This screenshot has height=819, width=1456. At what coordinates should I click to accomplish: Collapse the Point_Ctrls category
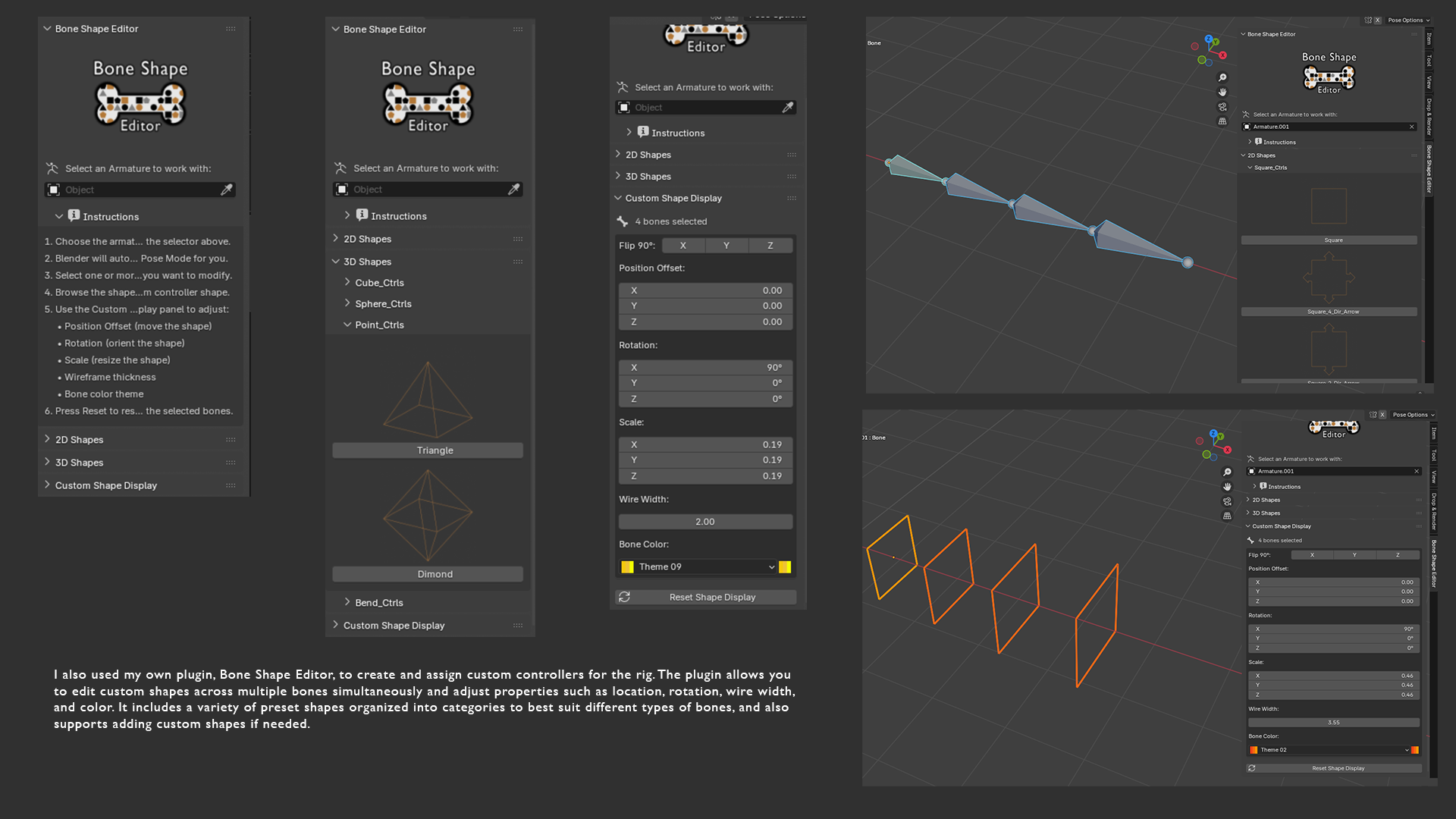[x=378, y=325]
